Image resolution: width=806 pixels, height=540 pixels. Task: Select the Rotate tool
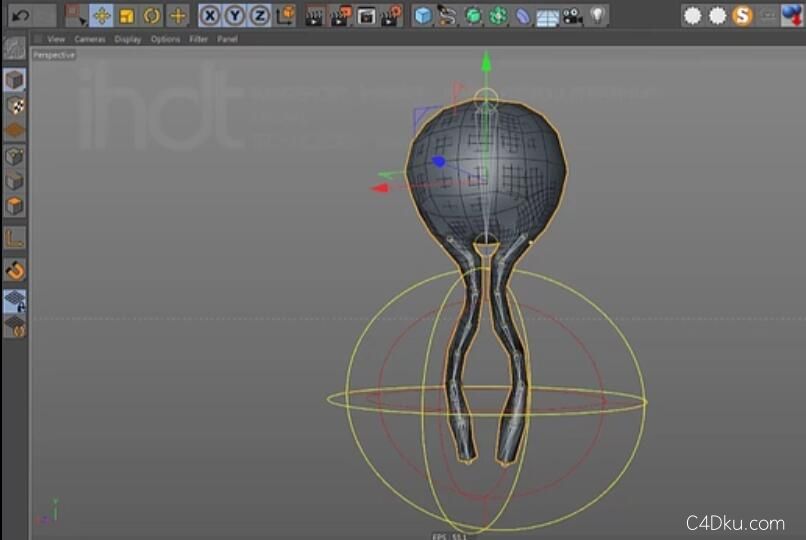click(152, 15)
